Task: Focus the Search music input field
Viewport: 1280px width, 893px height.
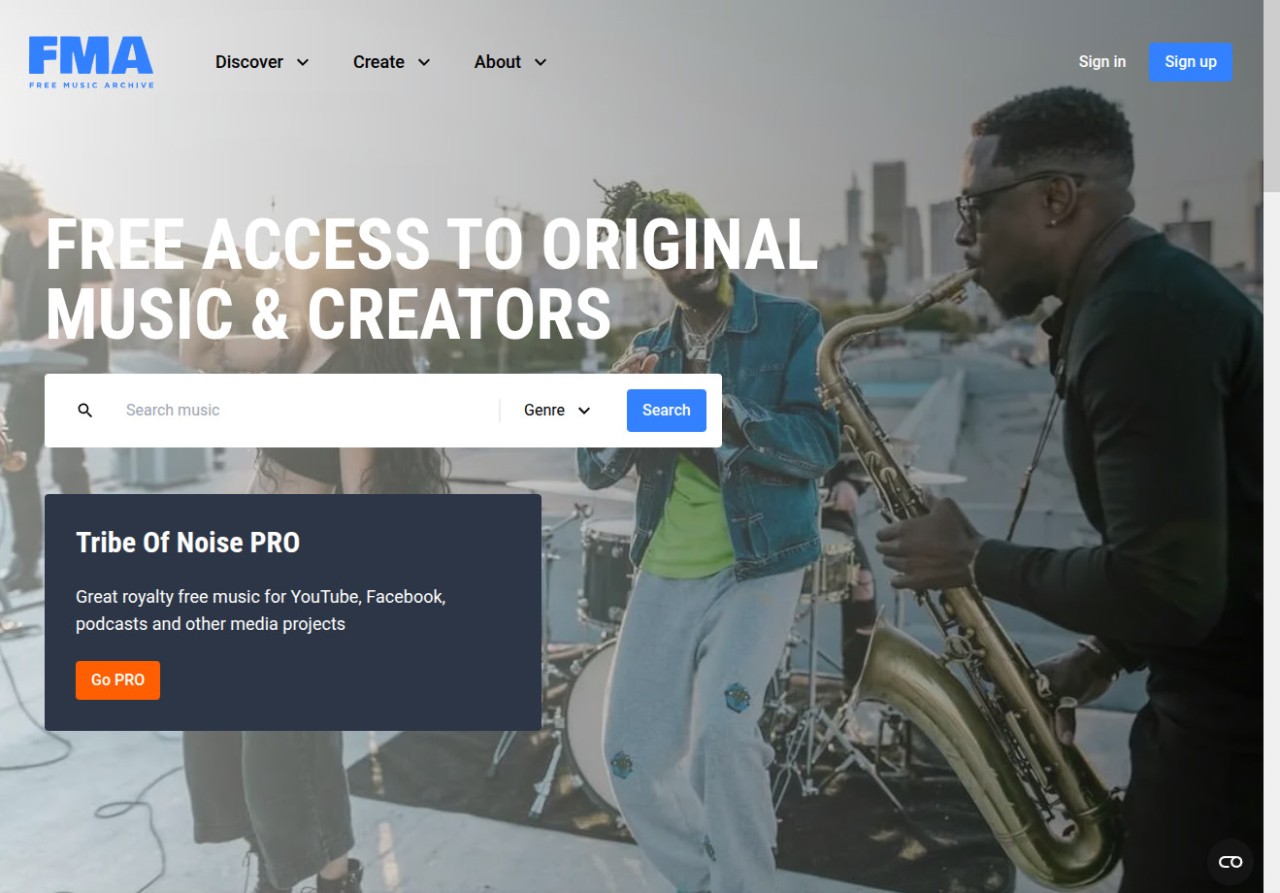Action: click(x=305, y=410)
